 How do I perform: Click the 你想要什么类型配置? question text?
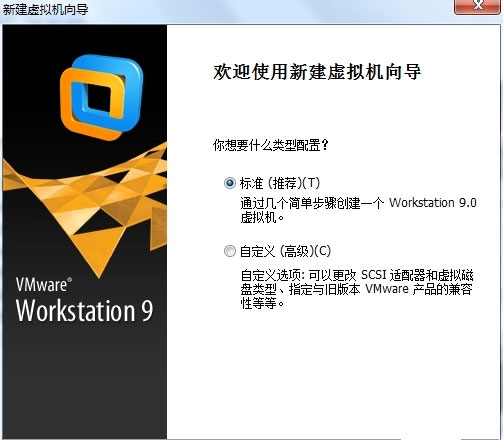click(271, 145)
